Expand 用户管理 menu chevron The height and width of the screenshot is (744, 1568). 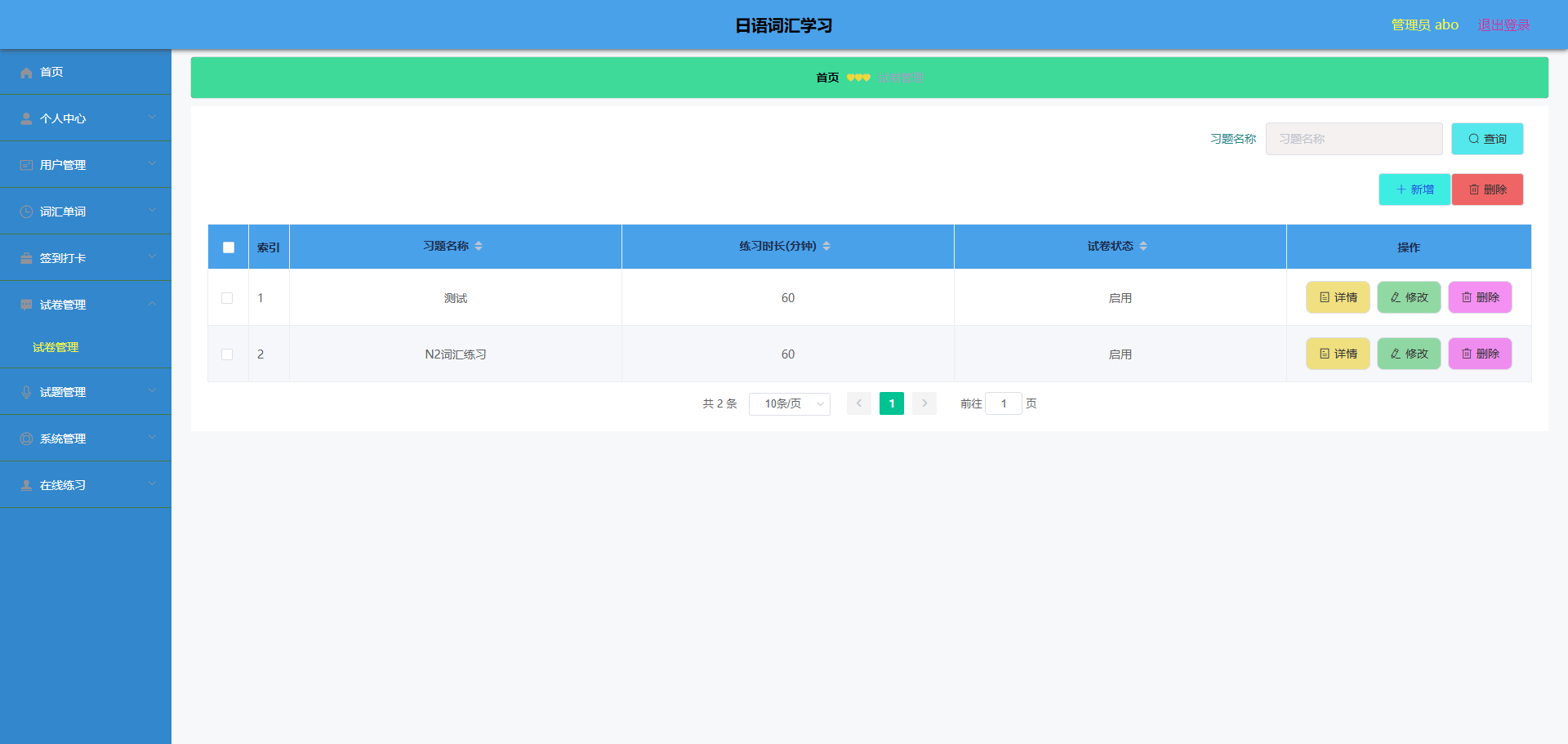(152, 164)
